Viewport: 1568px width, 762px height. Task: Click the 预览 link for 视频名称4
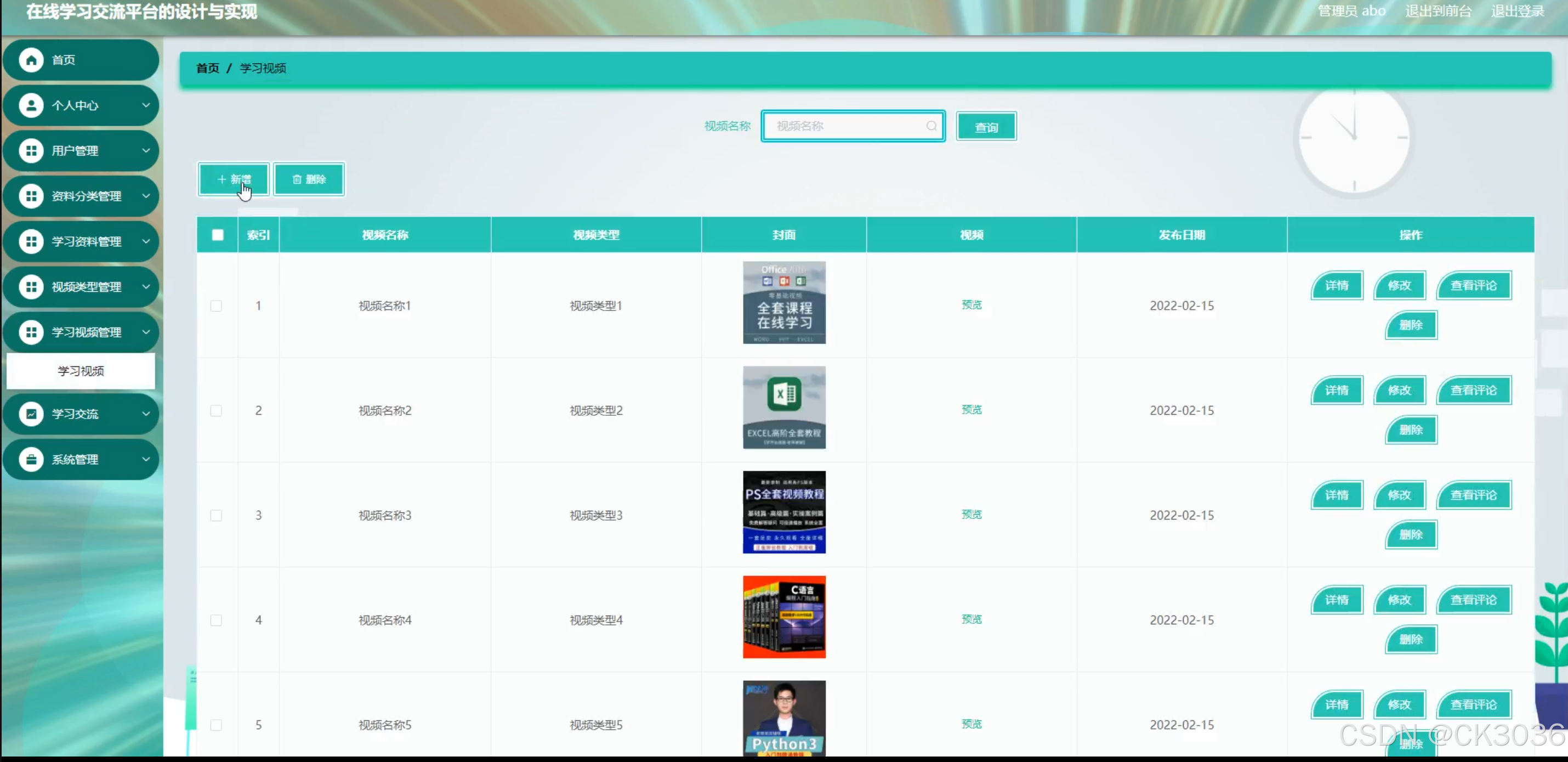[972, 619]
